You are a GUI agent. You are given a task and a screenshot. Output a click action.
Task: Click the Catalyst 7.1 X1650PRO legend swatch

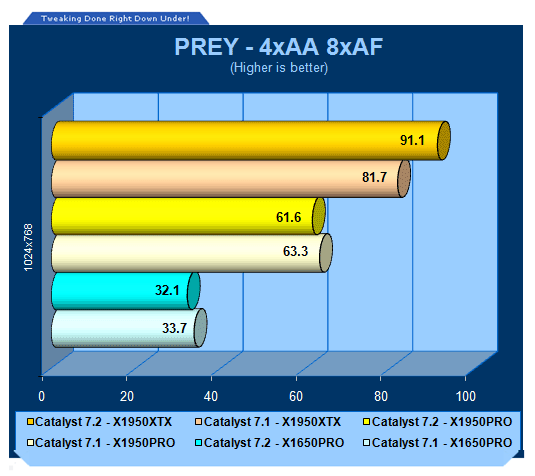367,443
